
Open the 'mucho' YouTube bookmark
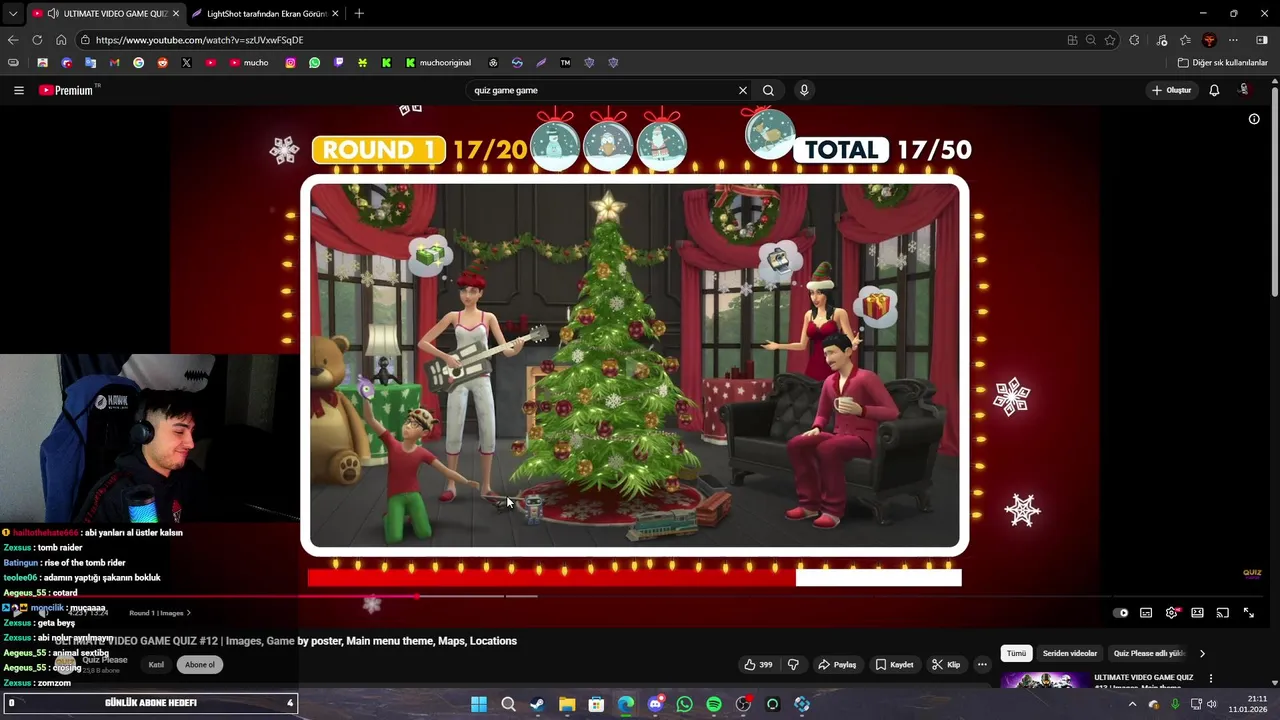coord(249,62)
